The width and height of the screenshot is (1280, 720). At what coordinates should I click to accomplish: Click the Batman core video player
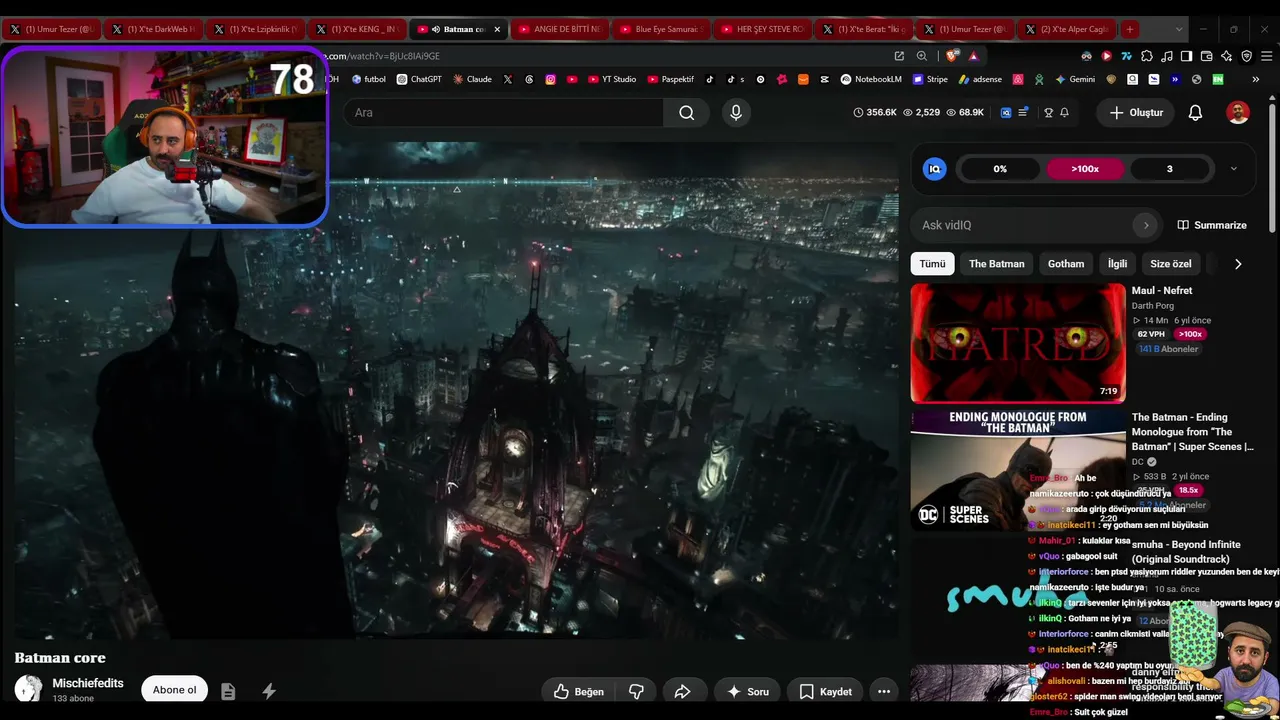pos(456,390)
